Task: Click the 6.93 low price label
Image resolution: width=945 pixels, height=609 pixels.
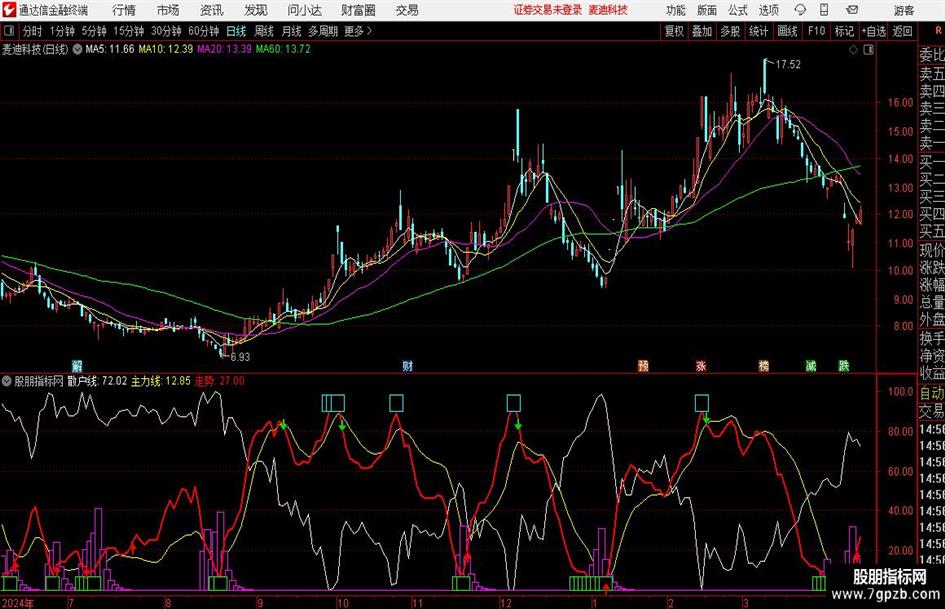Action: [240, 357]
